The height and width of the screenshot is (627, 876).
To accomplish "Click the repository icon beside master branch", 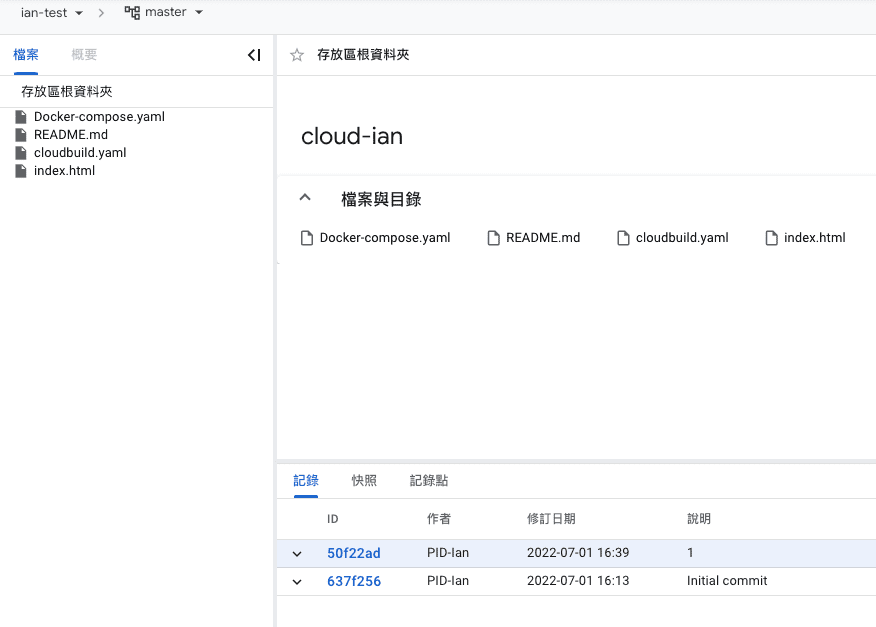I will (x=133, y=13).
